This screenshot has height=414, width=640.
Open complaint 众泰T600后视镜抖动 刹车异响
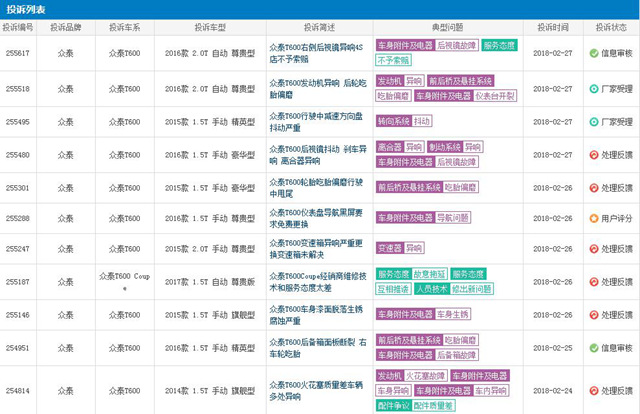click(318, 155)
